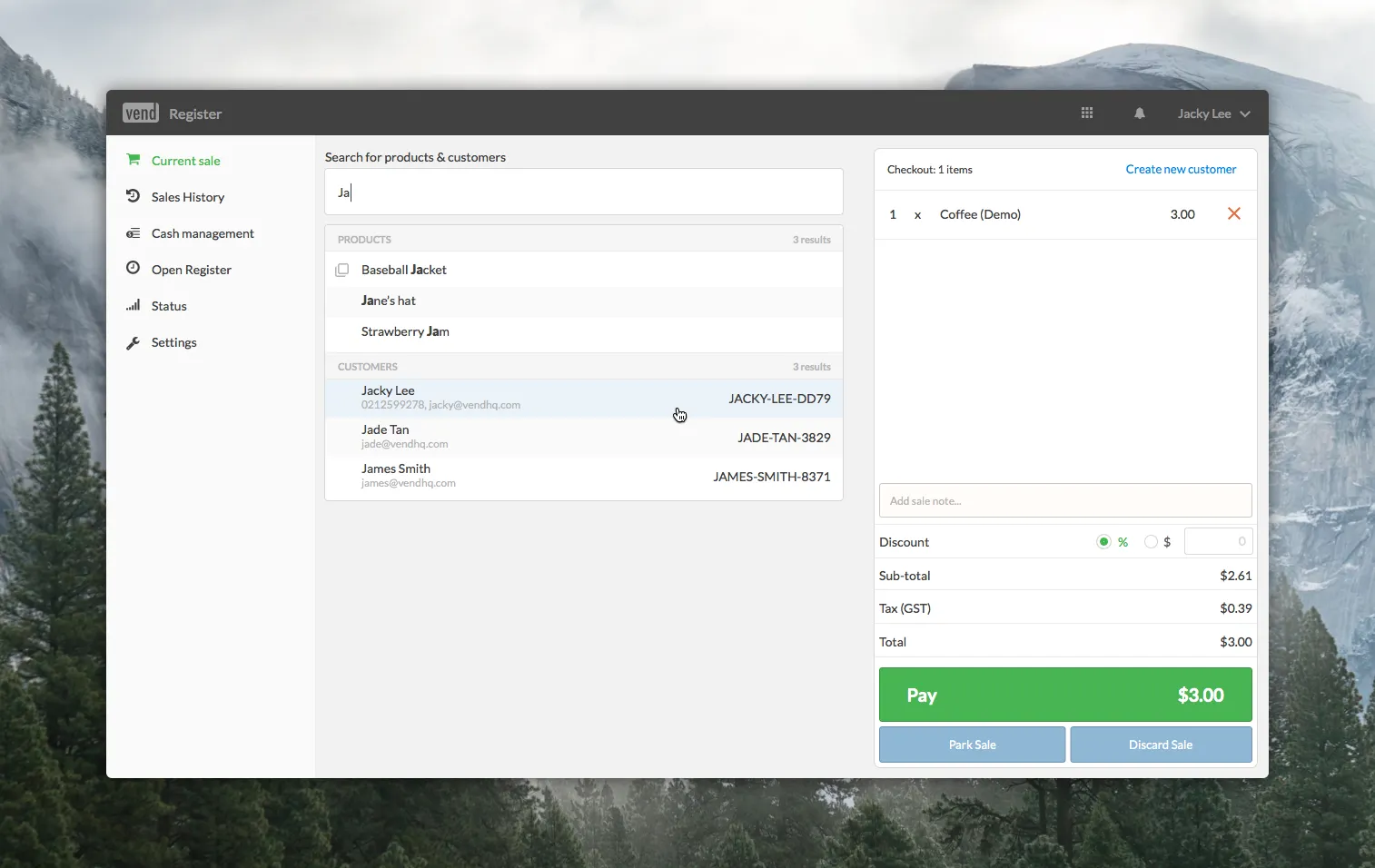
Task: Open Settings menu item
Action: coord(173,342)
